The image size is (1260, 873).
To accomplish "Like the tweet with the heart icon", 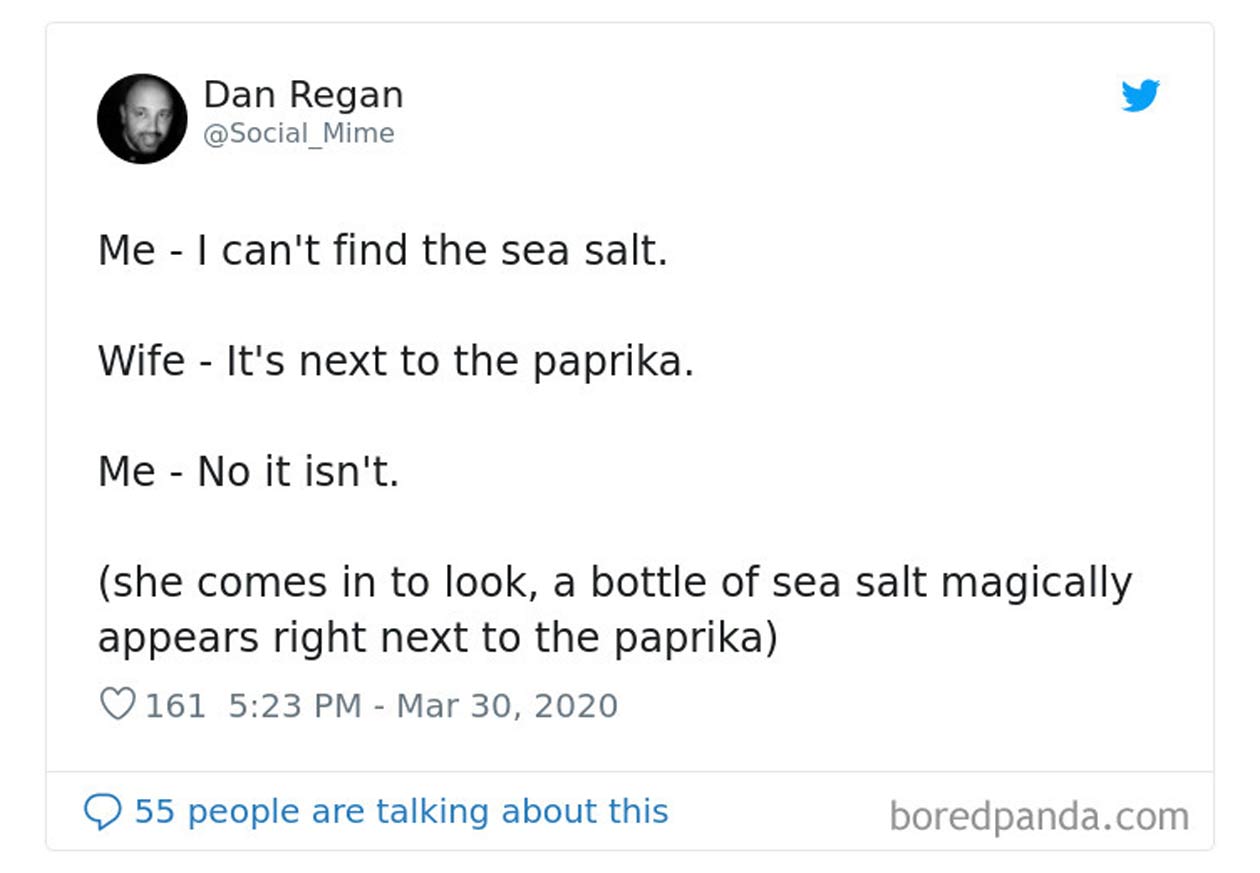I will 117,705.
